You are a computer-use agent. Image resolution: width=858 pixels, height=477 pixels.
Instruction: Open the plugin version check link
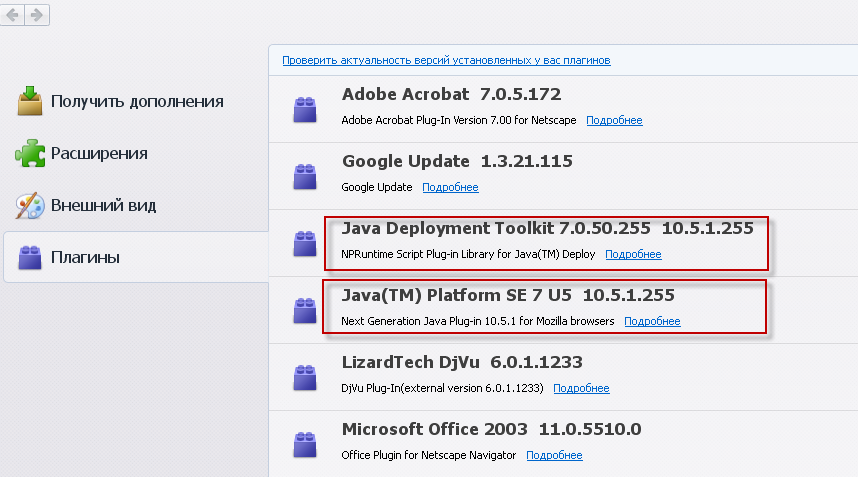pyautogui.click(x=446, y=60)
